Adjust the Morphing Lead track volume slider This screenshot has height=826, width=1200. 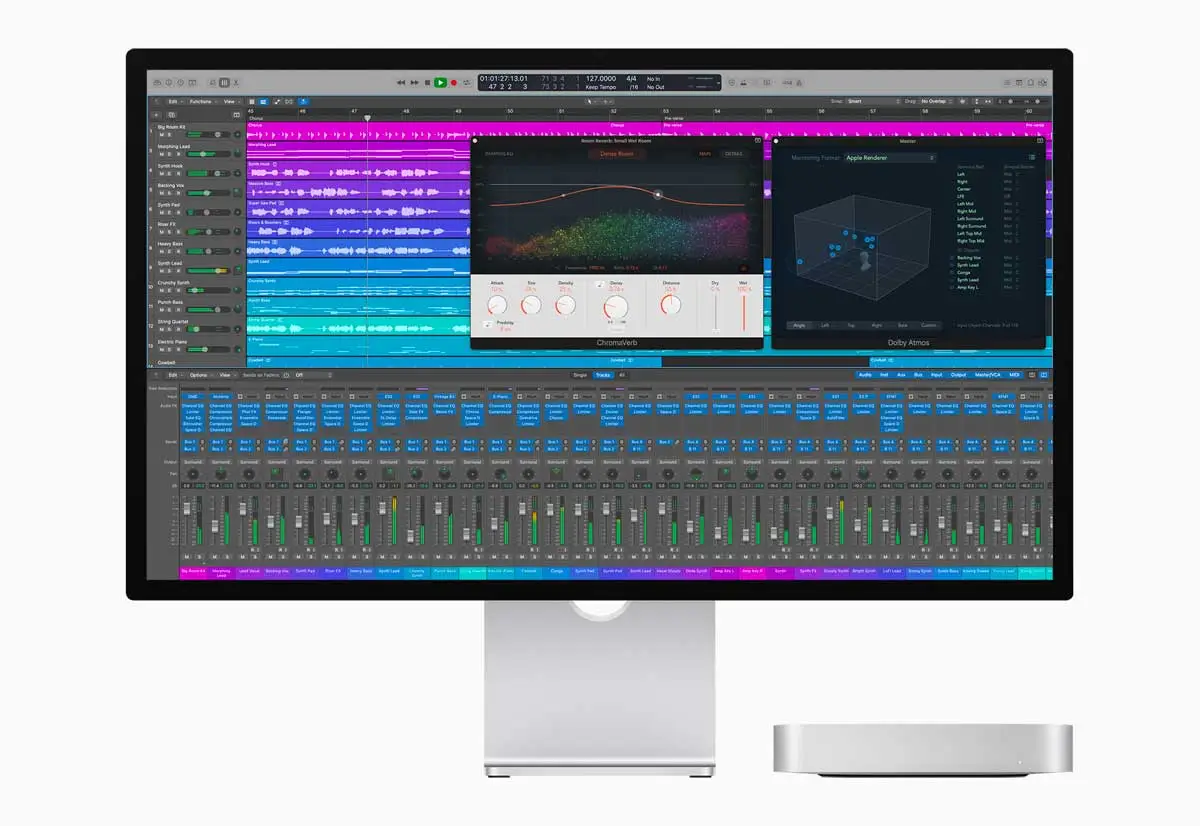pyautogui.click(x=208, y=154)
